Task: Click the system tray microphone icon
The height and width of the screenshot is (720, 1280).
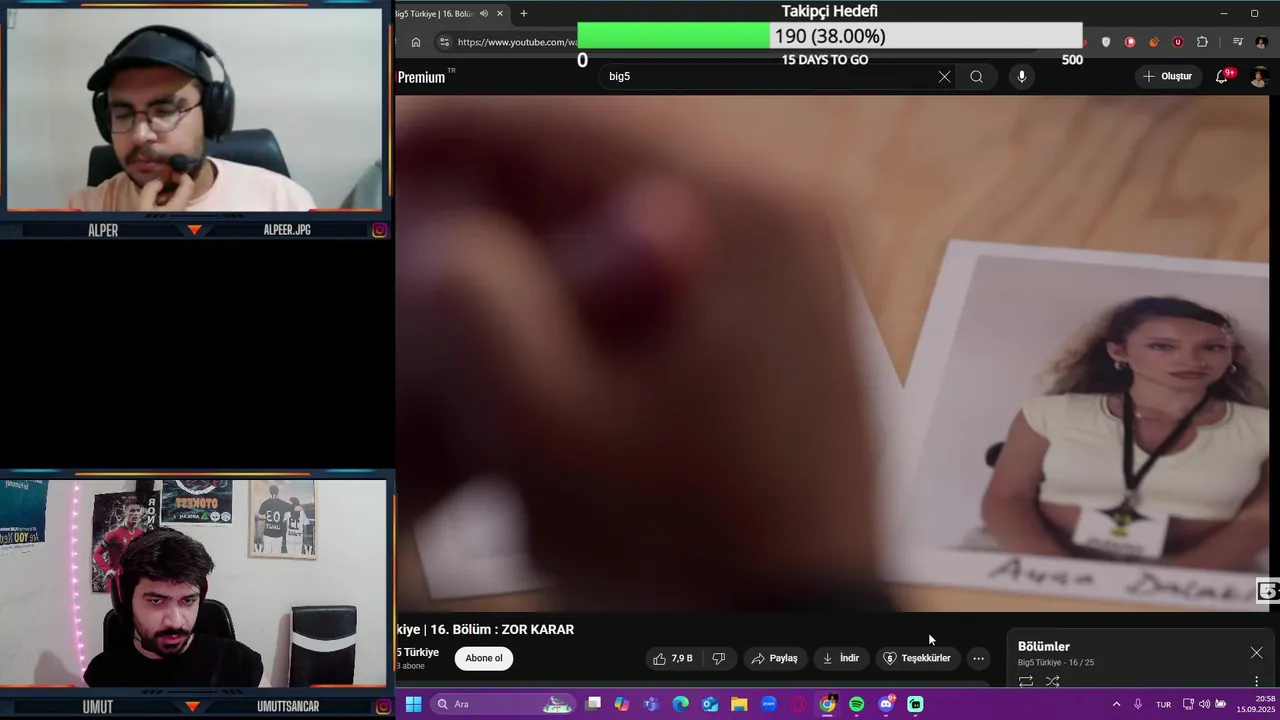Action: click(x=1138, y=704)
